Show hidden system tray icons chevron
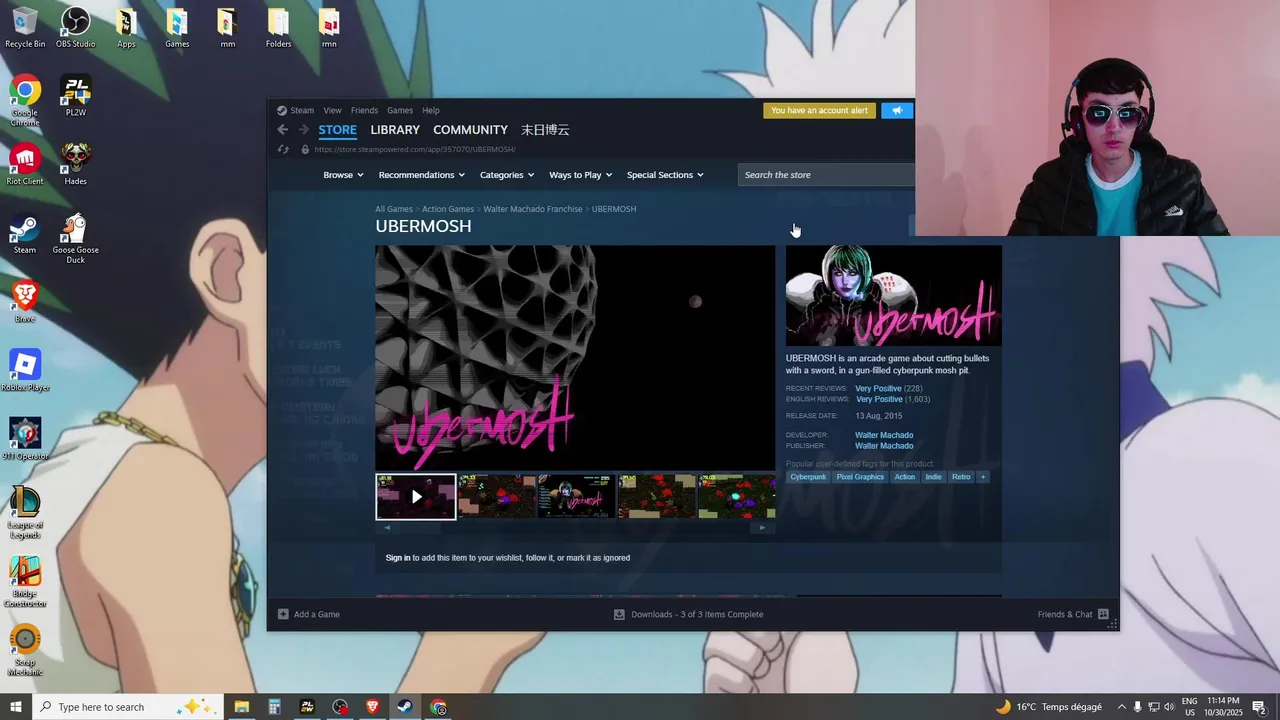1280x720 pixels. point(1121,707)
